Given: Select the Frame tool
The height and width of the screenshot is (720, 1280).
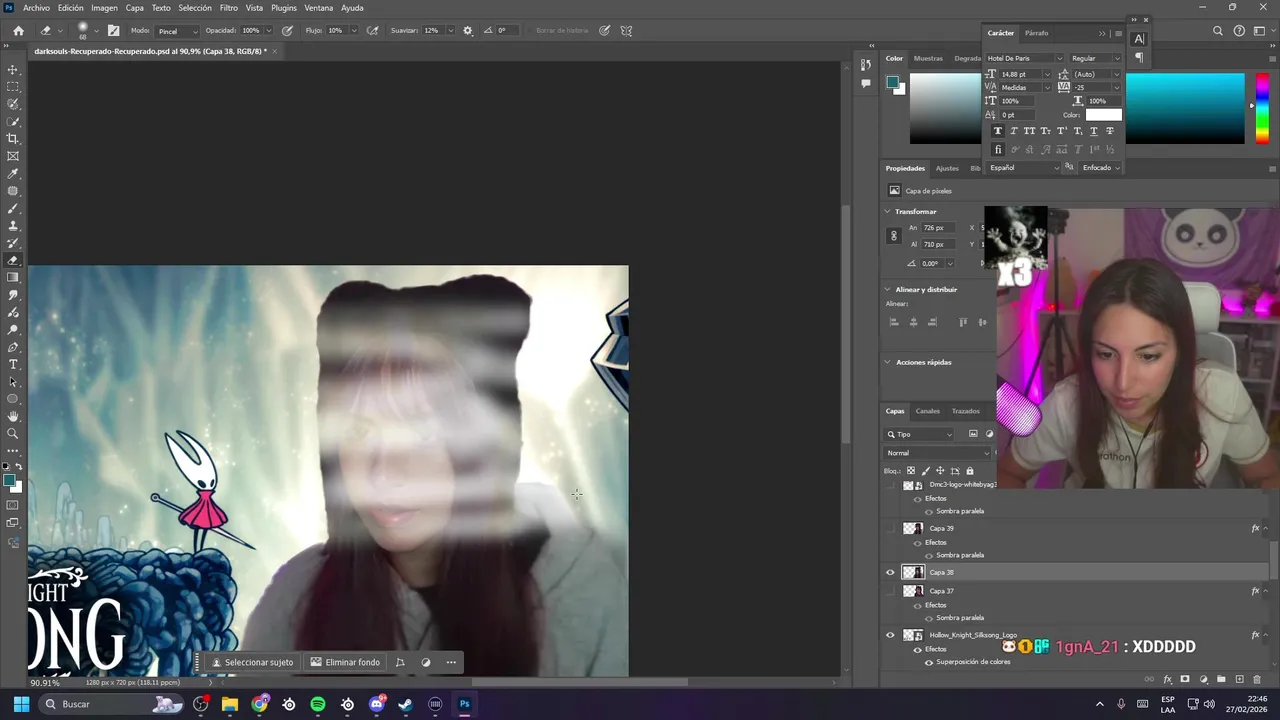Looking at the screenshot, I should click(x=13, y=156).
